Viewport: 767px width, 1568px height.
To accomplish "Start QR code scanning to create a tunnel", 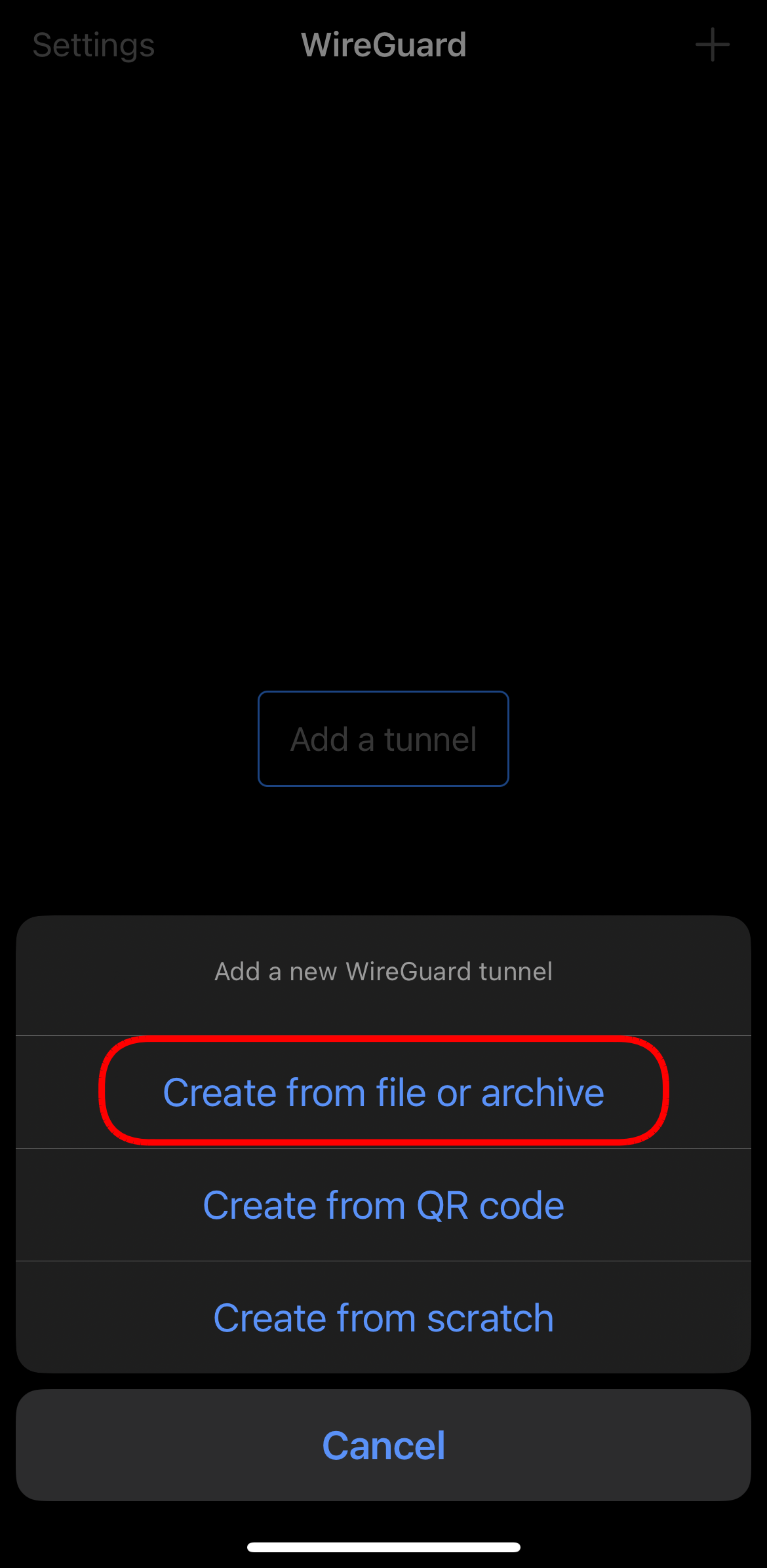I will tap(383, 1205).
